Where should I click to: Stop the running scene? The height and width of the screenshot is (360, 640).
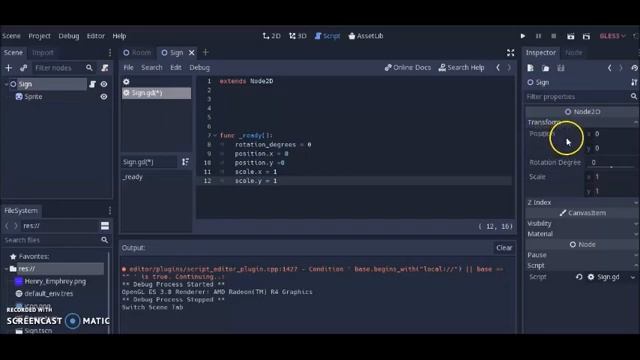[553, 36]
